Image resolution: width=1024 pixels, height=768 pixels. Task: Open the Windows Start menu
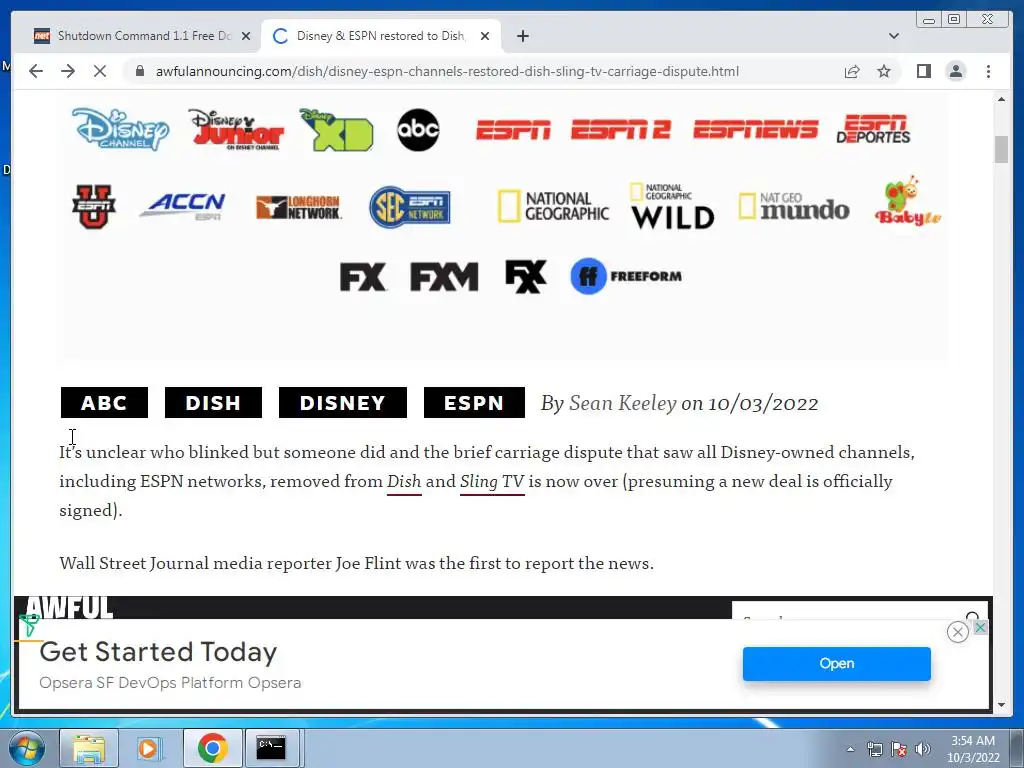[25, 748]
